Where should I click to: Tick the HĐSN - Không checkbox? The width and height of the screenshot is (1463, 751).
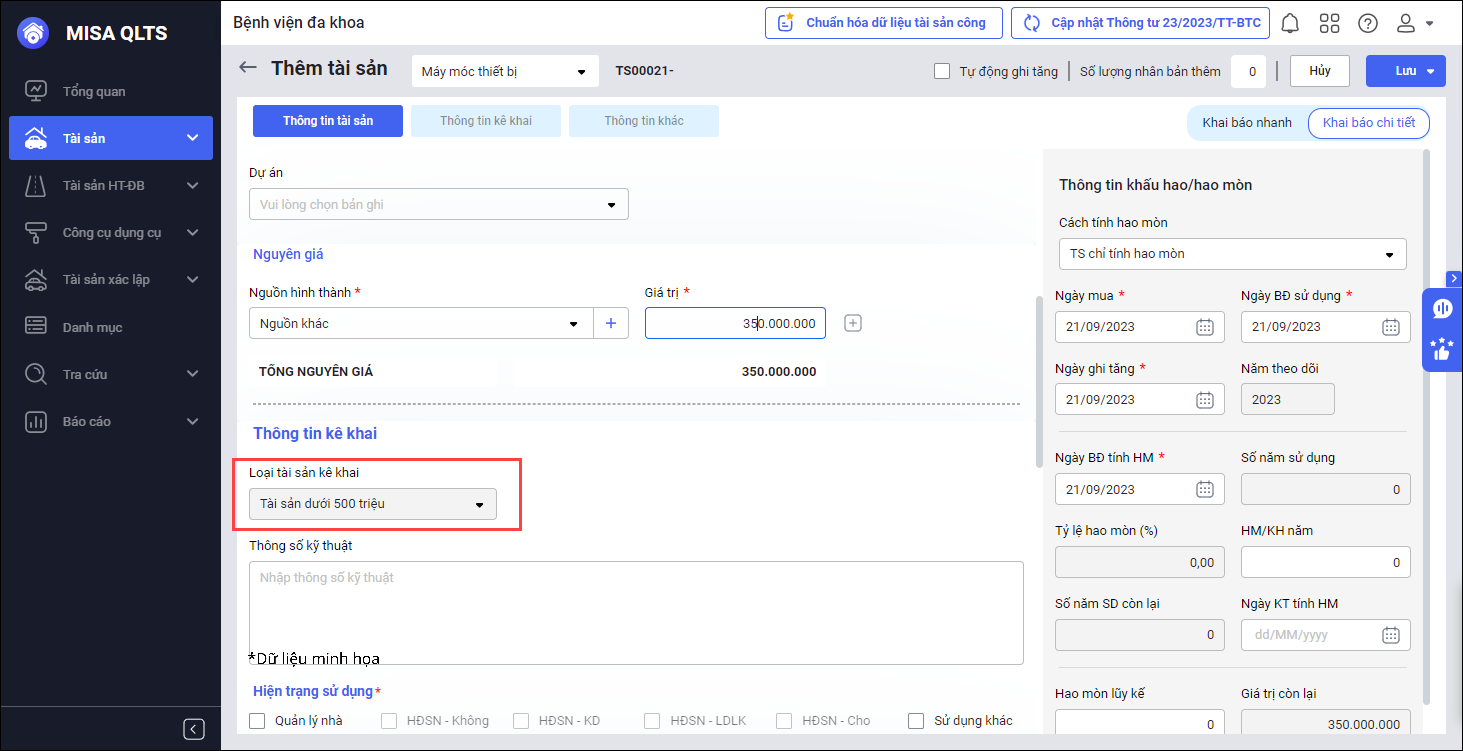pos(389,721)
